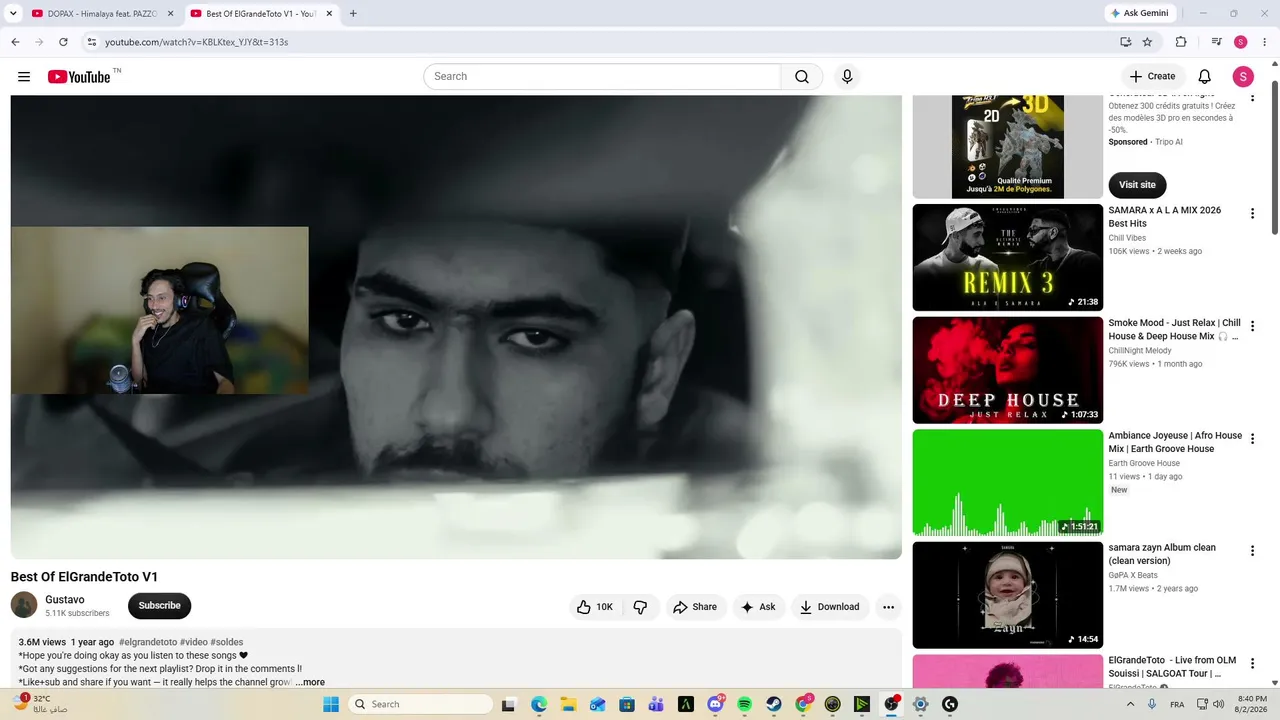Focus the YouTube search field

click(x=602, y=77)
